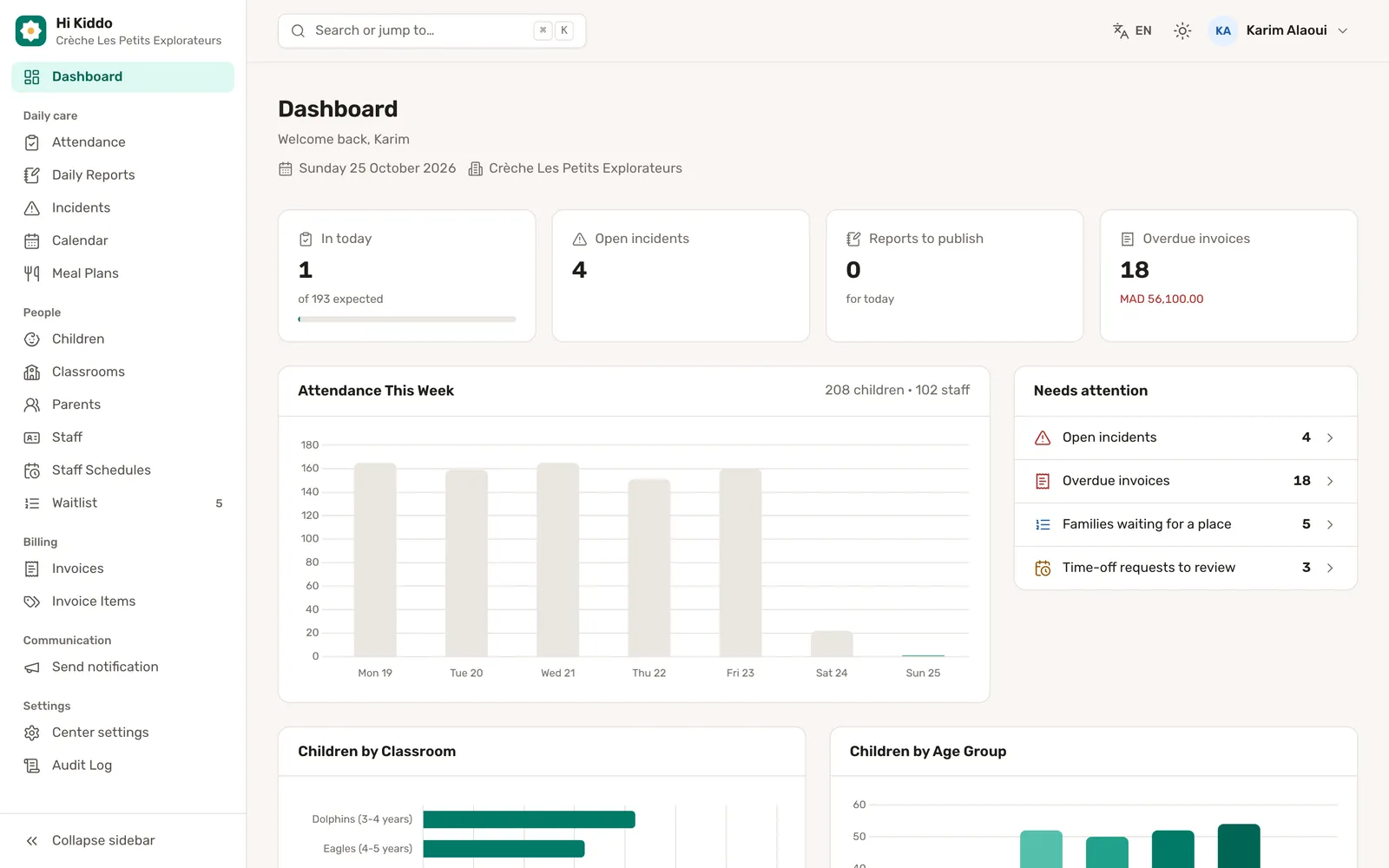Click the Dolphins (3-4 years) classroom bar

click(530, 819)
